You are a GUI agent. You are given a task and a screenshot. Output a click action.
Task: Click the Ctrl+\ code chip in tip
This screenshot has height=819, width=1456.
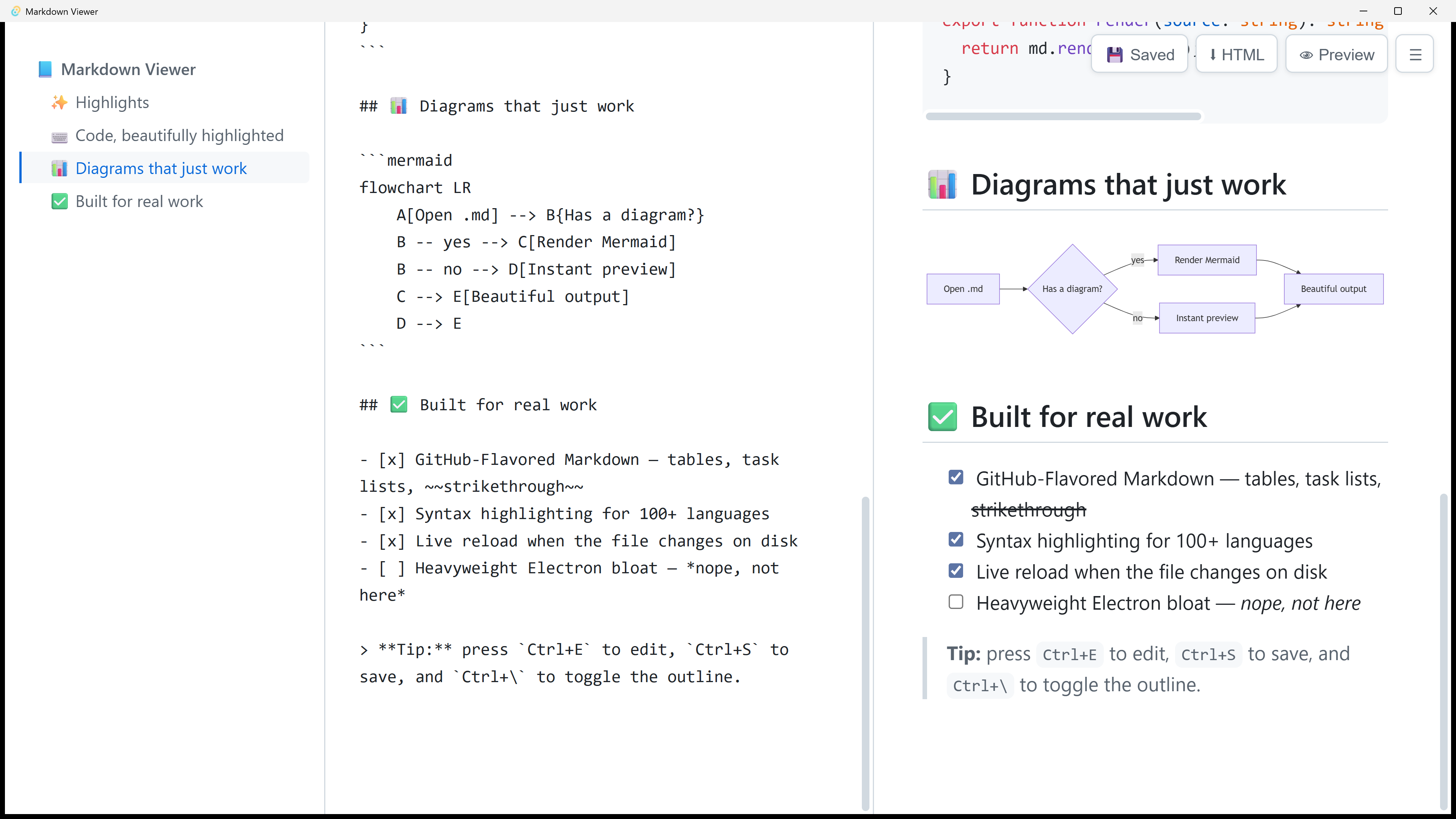(x=980, y=686)
